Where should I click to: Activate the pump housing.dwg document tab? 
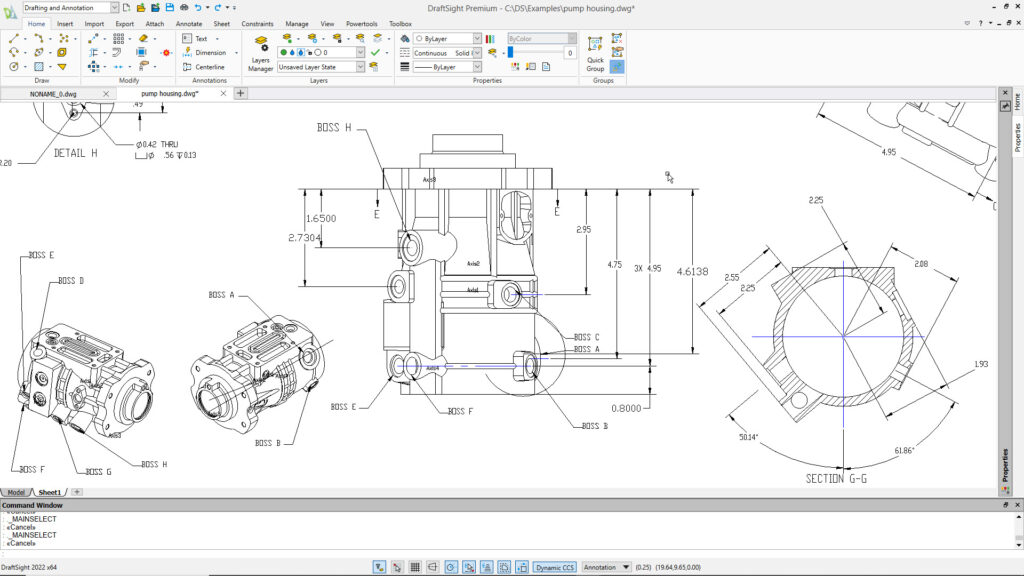point(170,93)
